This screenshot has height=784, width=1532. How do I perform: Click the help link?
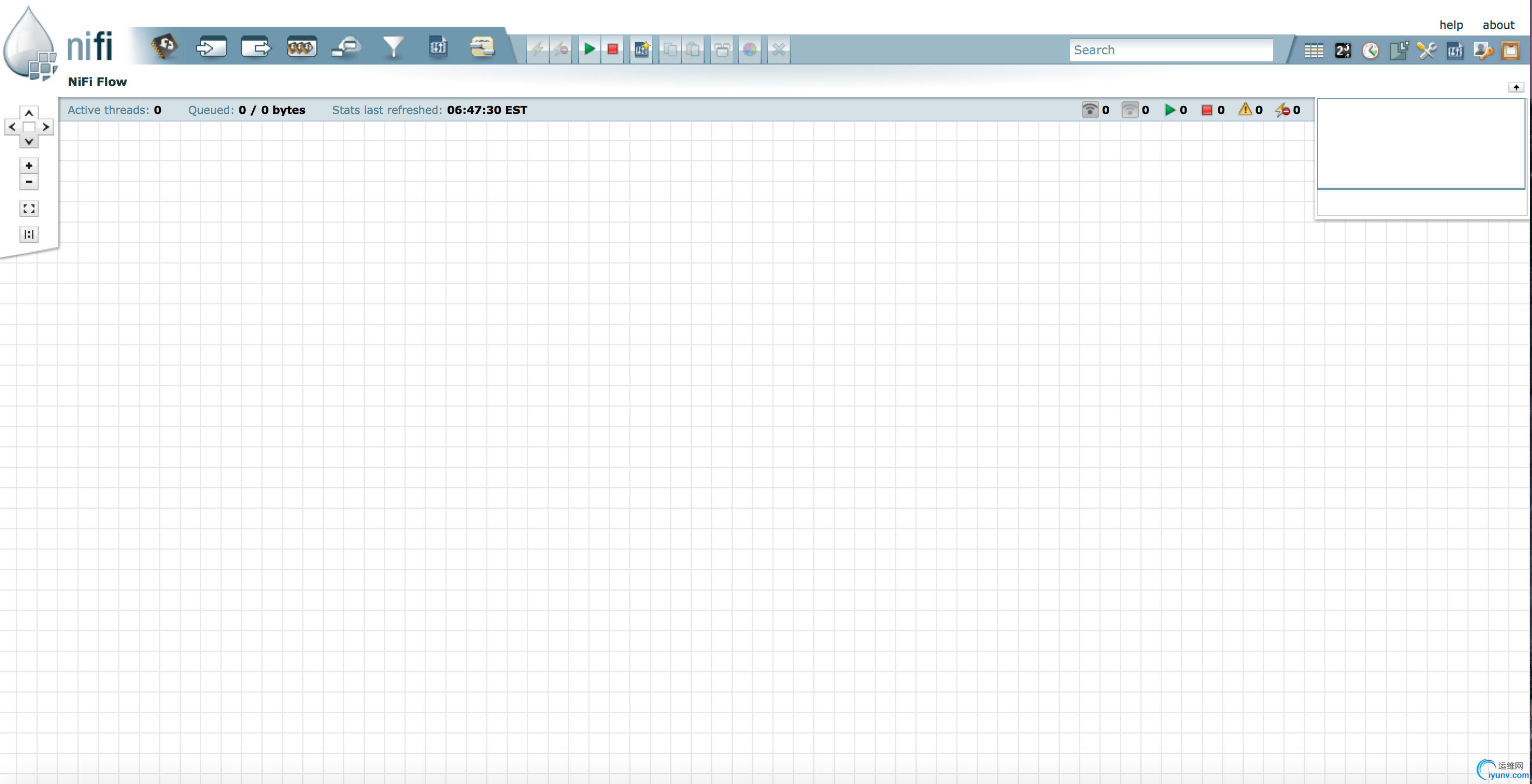(x=1451, y=25)
